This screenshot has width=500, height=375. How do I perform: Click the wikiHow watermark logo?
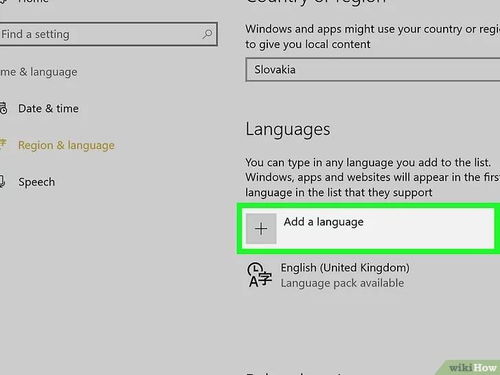point(473,367)
